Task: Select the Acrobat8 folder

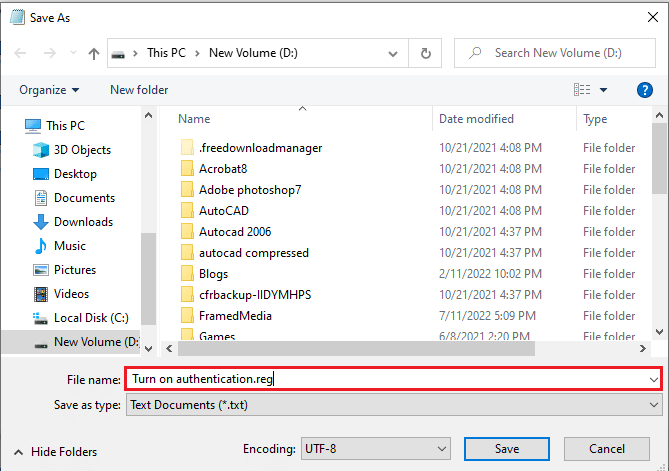Action: click(223, 169)
